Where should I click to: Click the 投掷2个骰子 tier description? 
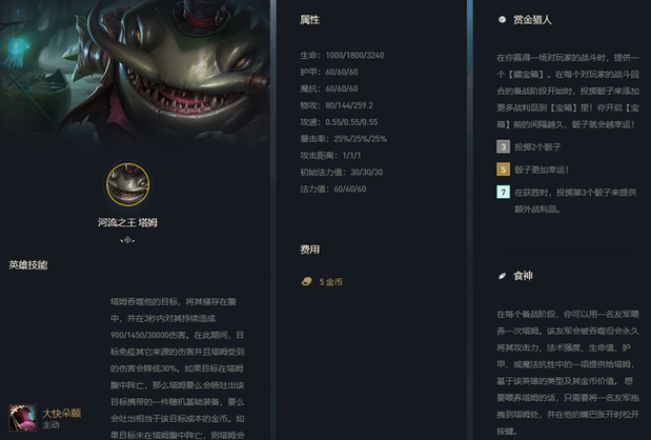point(538,147)
